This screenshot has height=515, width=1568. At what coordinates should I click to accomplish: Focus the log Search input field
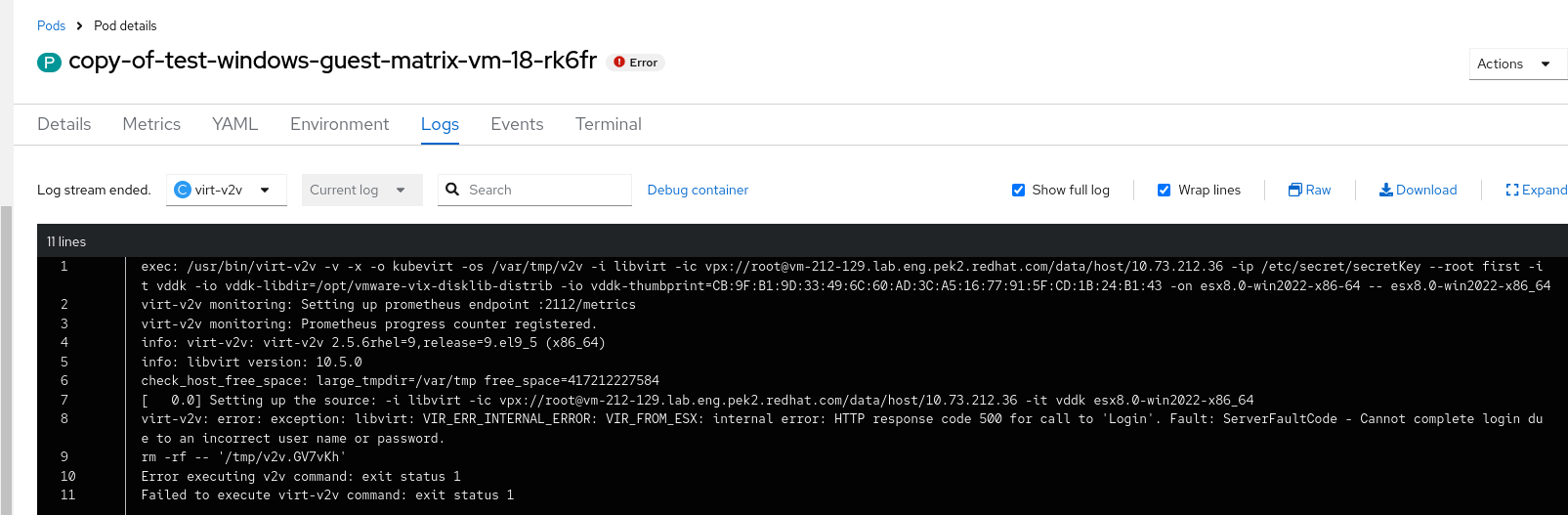(x=545, y=190)
